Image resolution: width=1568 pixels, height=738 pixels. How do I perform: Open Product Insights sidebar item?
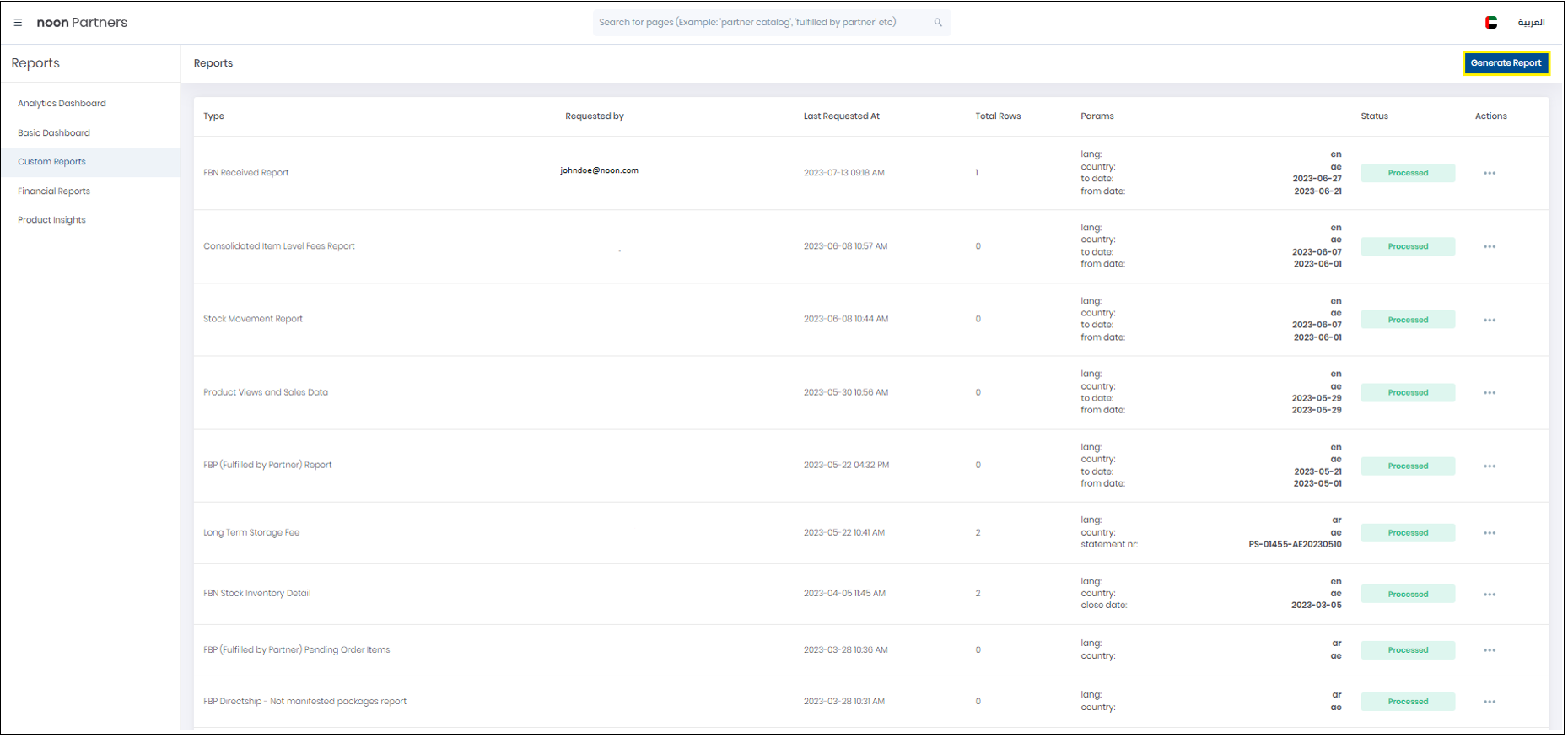51,220
